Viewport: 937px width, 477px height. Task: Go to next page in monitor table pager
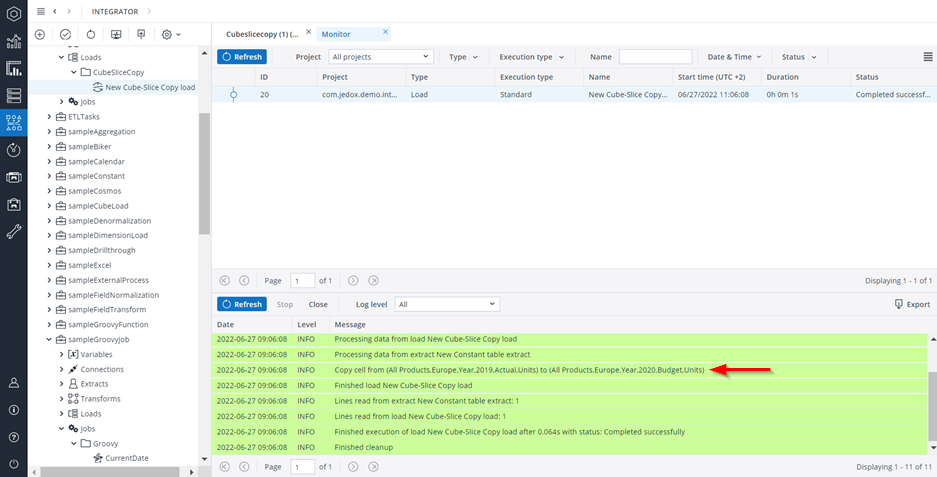(353, 280)
